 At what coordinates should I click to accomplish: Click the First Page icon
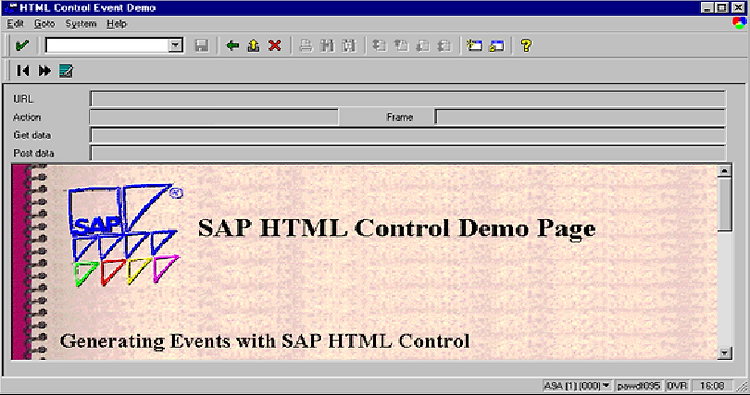[x=379, y=45]
